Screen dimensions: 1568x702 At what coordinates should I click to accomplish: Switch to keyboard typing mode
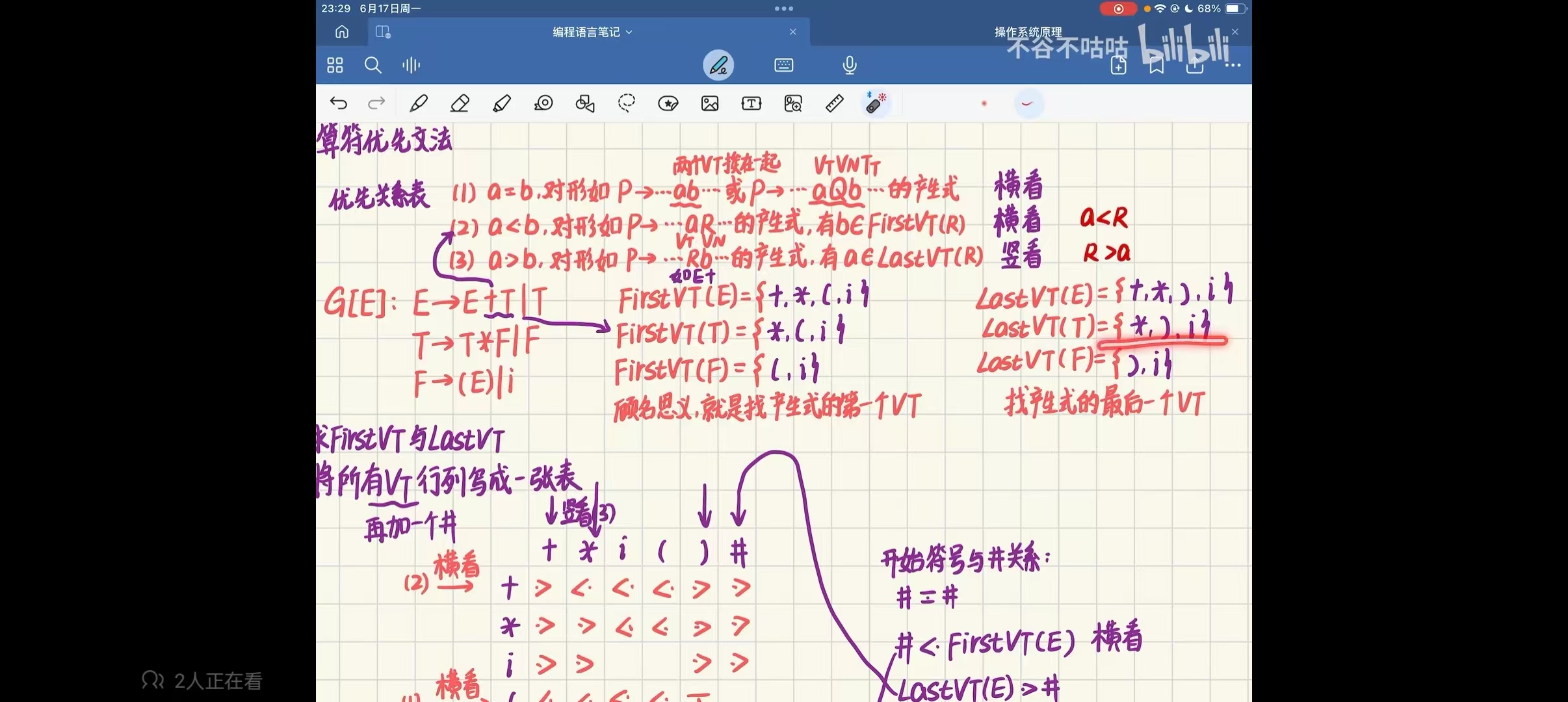point(784,65)
